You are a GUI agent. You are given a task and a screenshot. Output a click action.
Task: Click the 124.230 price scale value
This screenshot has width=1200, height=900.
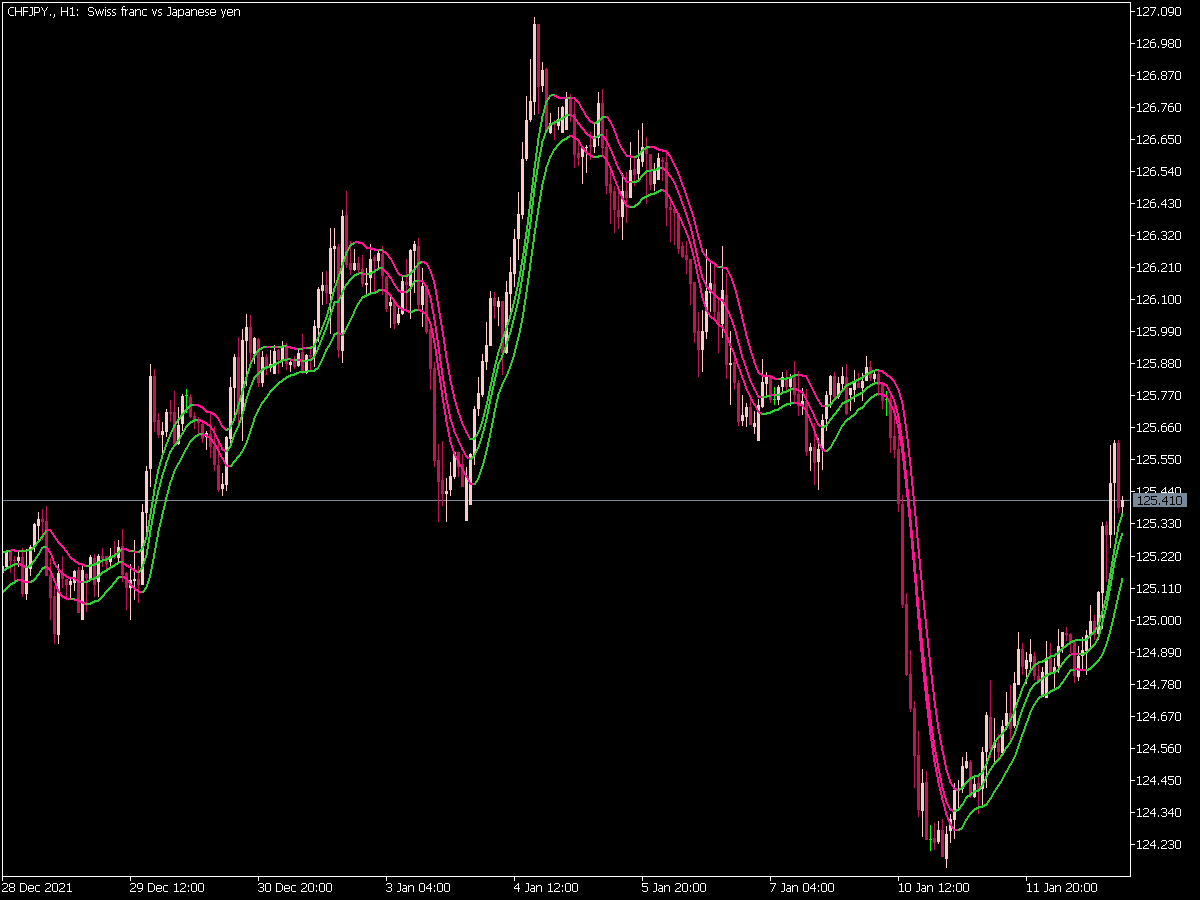click(1160, 844)
